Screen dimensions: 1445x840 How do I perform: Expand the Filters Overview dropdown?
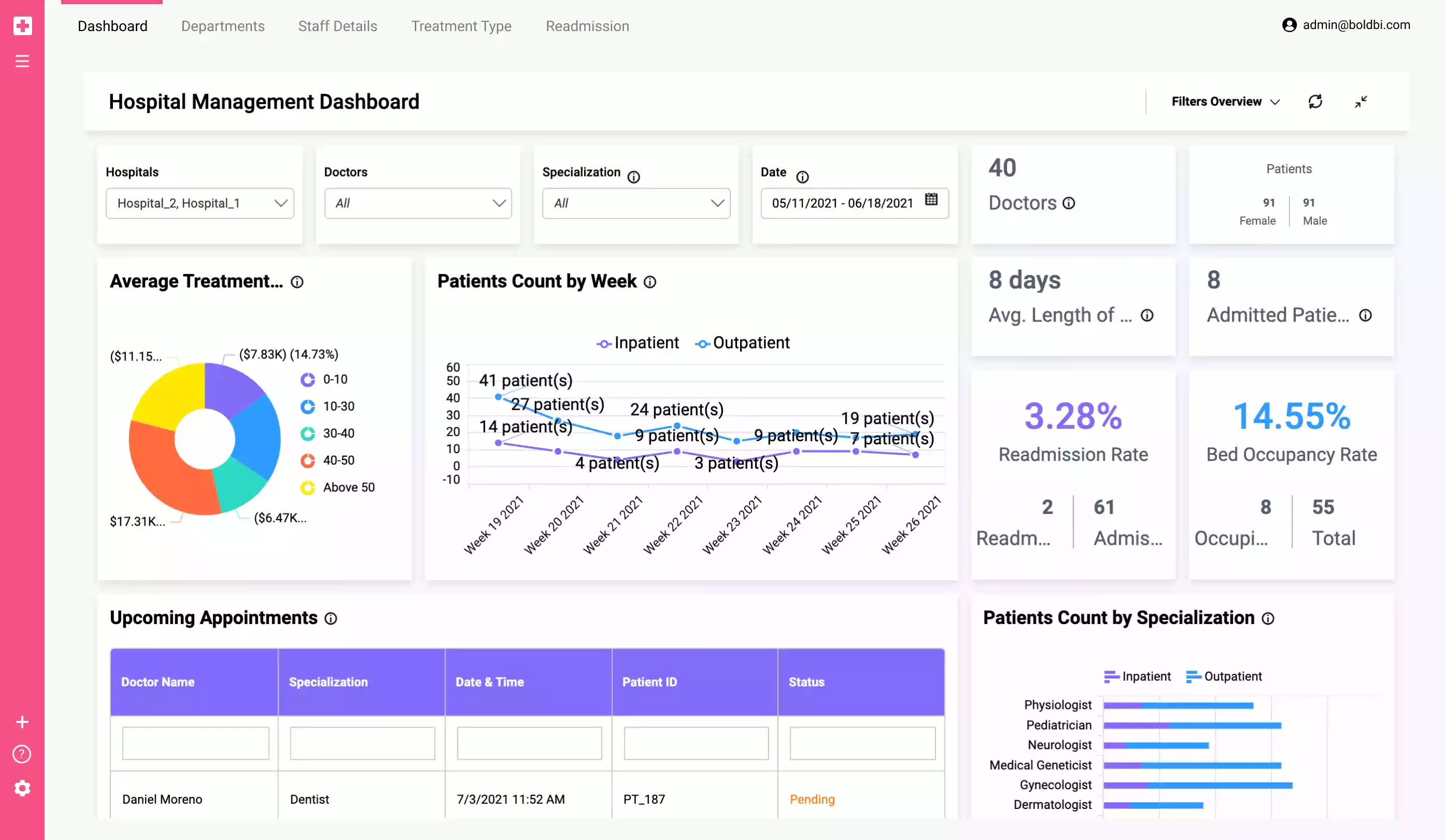pos(1225,102)
